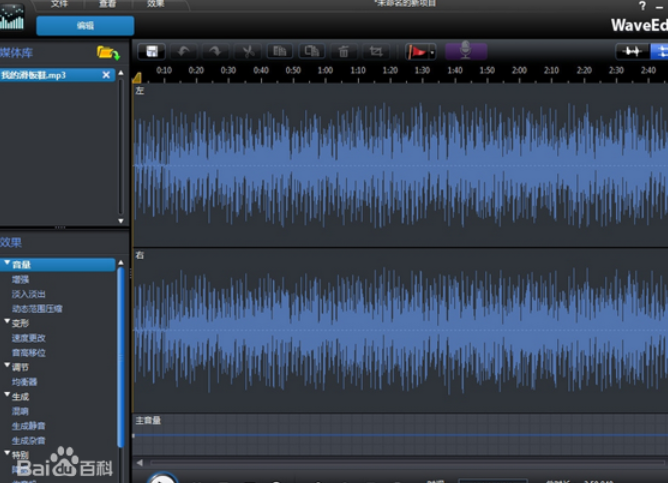Click the Redo arrow icon
The width and height of the screenshot is (668, 483).
click(x=216, y=52)
